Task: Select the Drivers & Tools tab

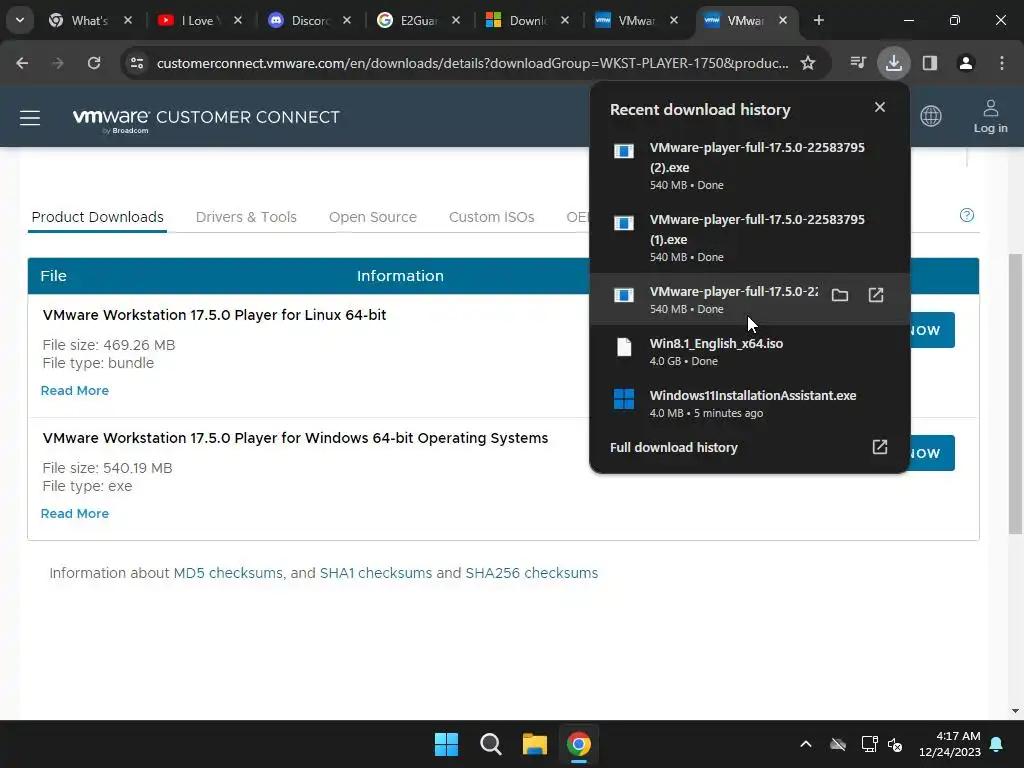Action: pos(246,217)
